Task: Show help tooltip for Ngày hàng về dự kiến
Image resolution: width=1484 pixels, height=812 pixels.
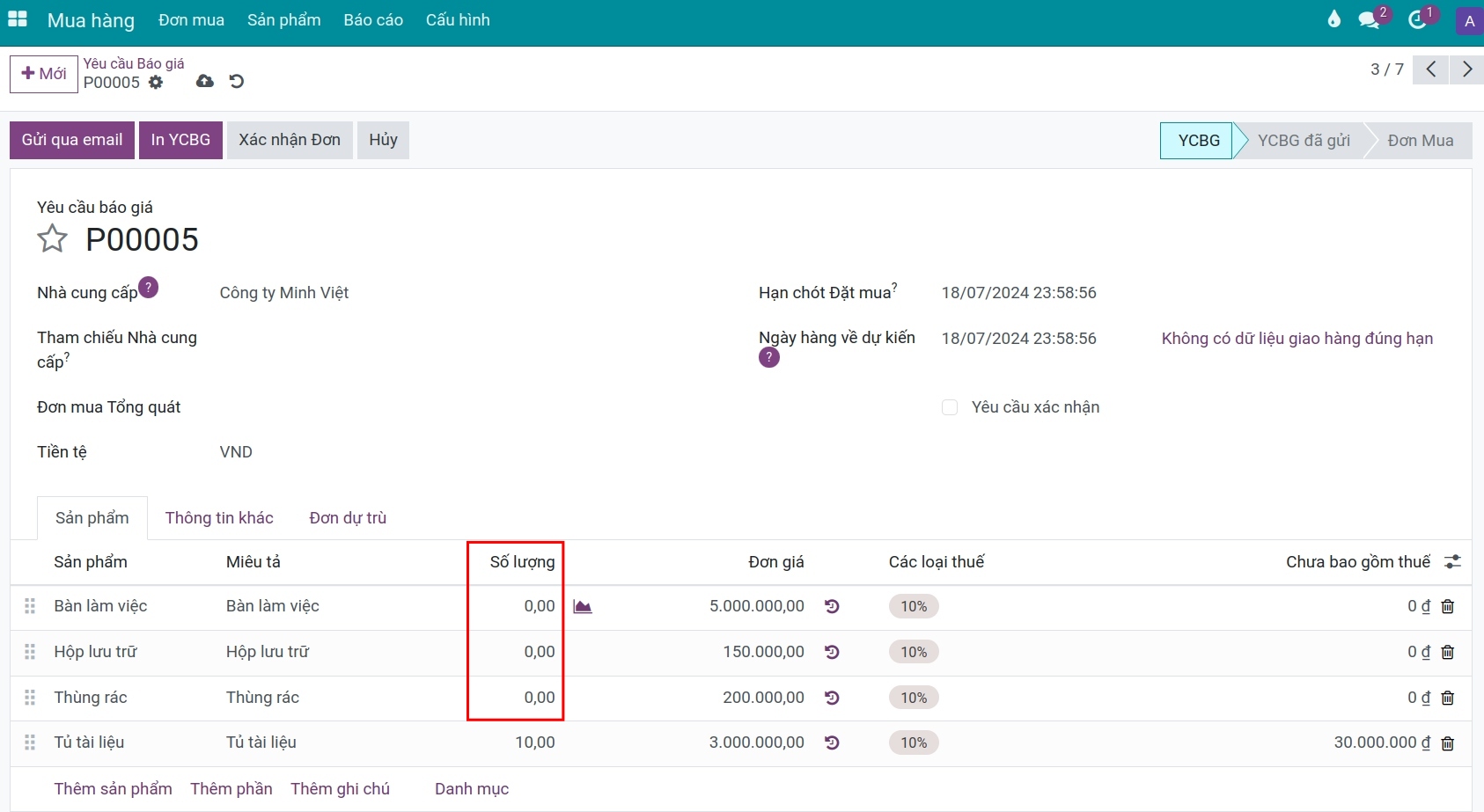Action: 769,357
